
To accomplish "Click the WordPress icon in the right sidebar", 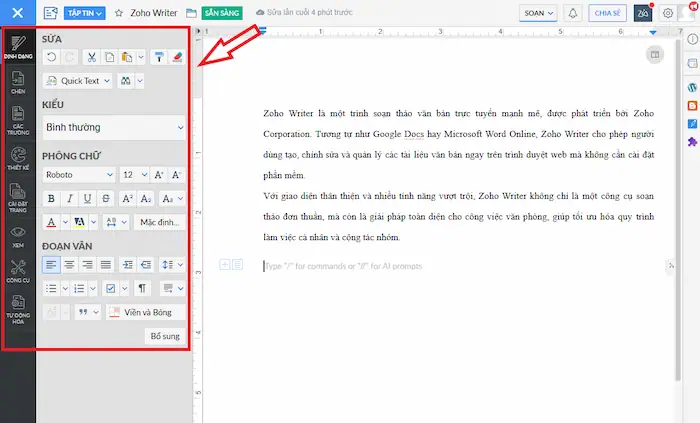I will click(x=691, y=87).
